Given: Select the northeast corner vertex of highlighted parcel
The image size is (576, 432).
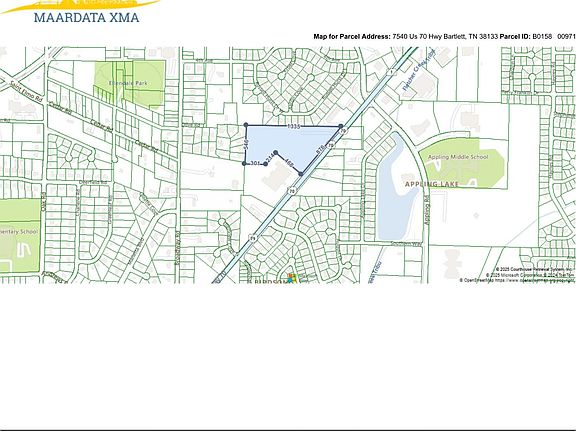Looking at the screenshot, I should point(341,126).
